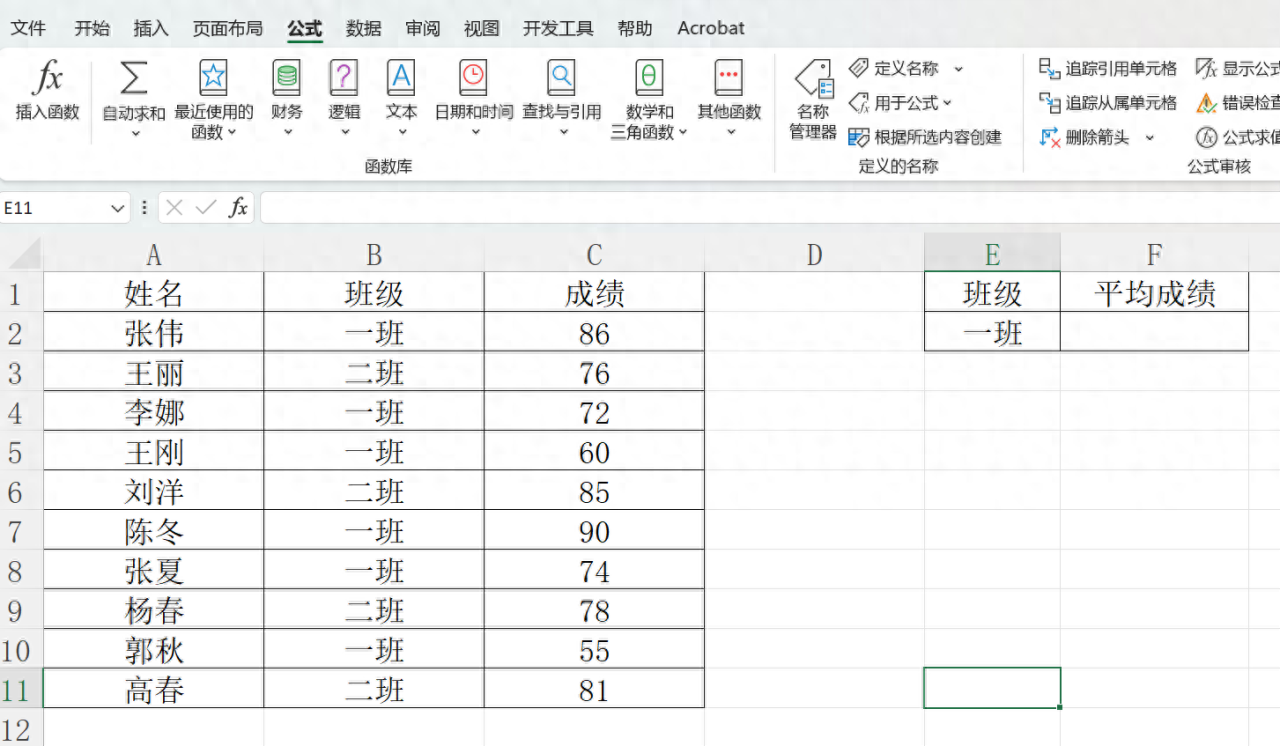The width and height of the screenshot is (1280, 746).
Task: Click the formula bar fx icon
Action: click(x=238, y=207)
